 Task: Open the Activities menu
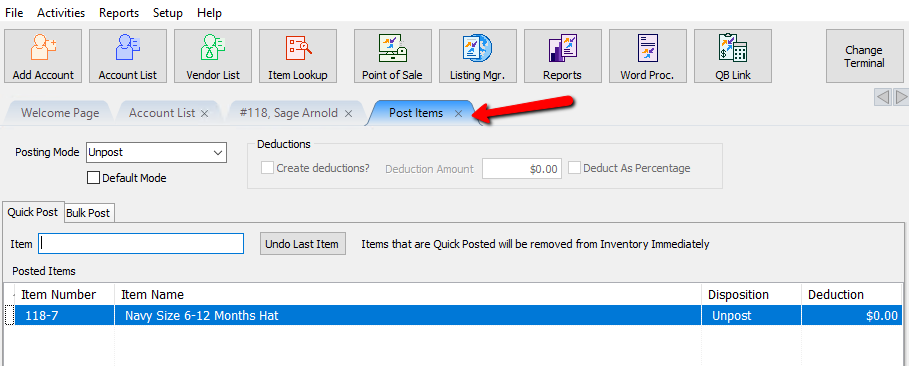pyautogui.click(x=61, y=13)
